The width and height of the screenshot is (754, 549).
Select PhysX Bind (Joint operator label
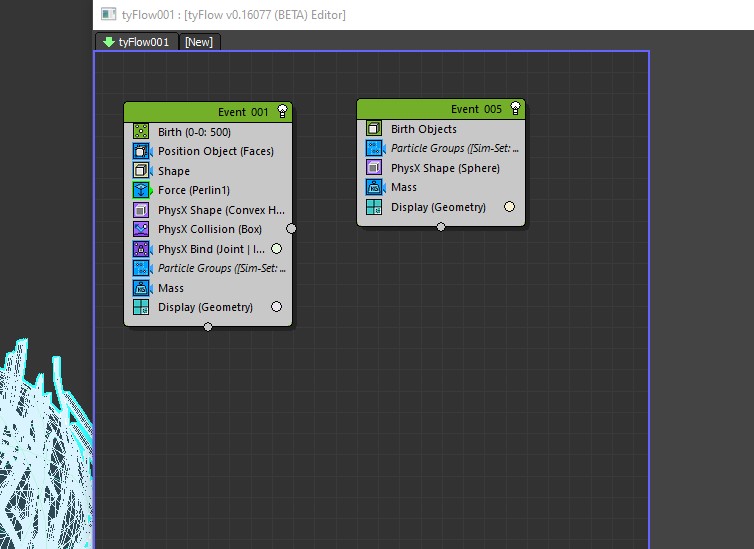[212, 249]
